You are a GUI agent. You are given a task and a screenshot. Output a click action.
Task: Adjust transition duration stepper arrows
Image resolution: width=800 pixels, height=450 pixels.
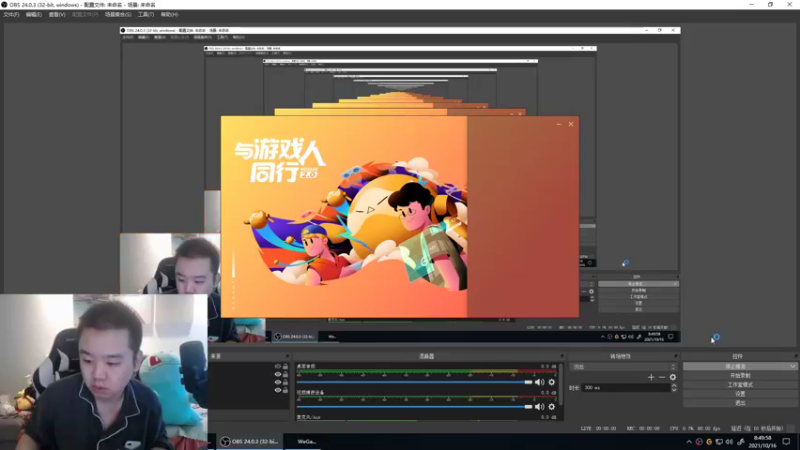[674, 388]
